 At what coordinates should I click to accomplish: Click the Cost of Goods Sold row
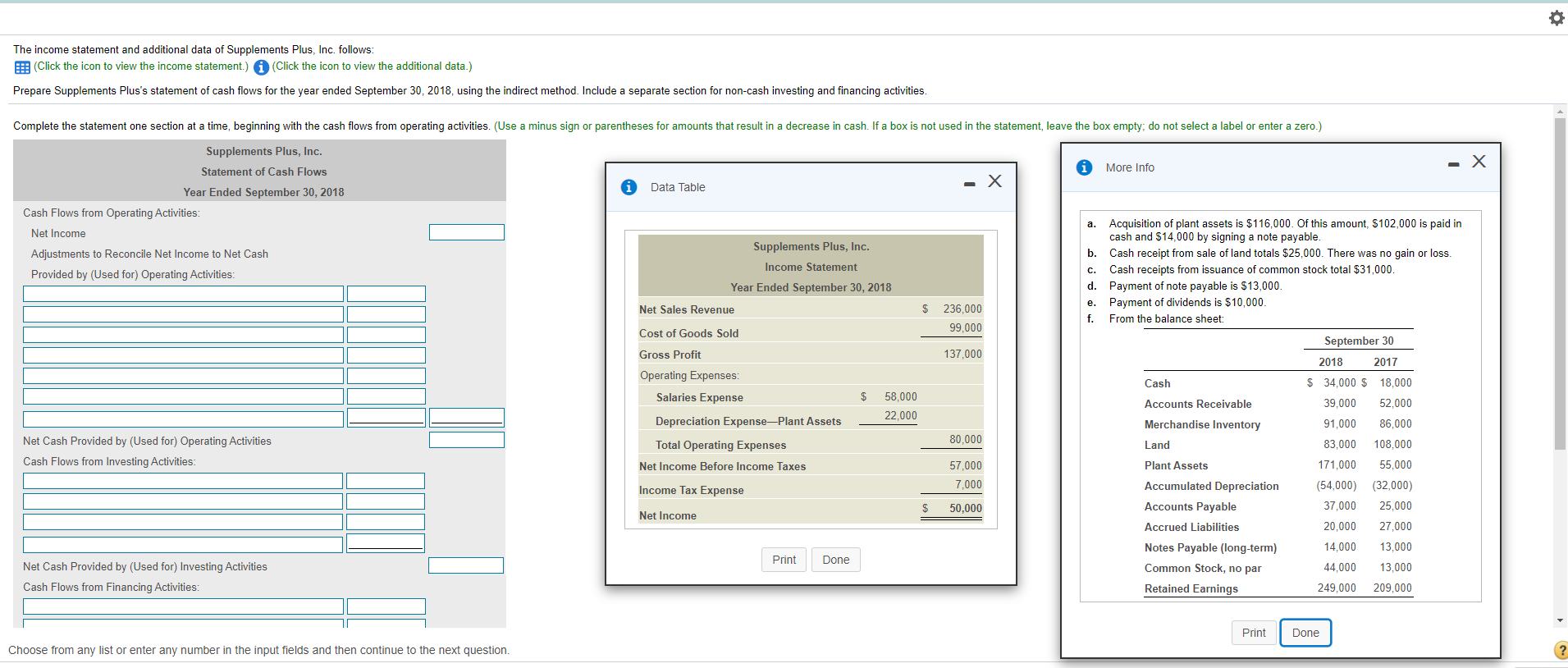tap(811, 331)
